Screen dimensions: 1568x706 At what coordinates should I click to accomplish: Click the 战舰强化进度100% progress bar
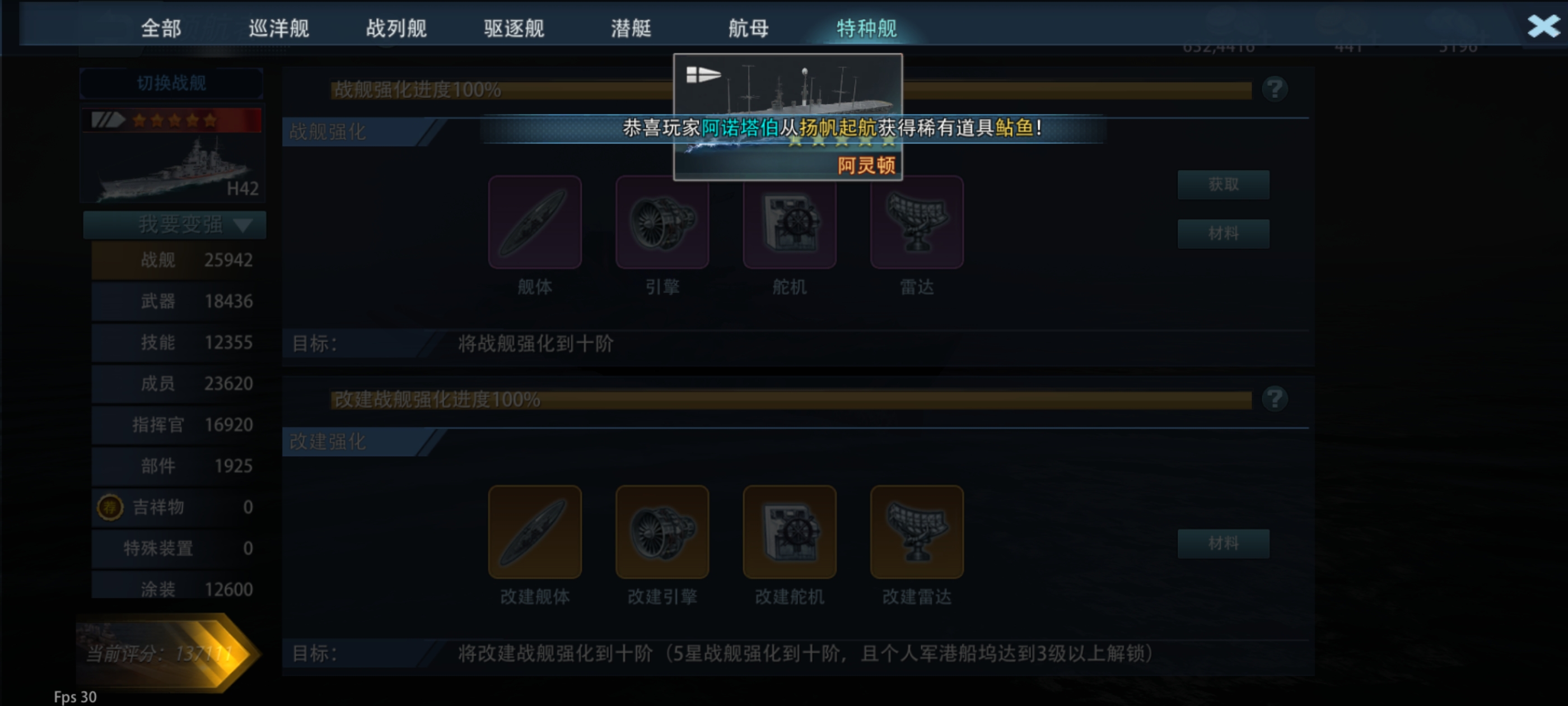pyautogui.click(x=791, y=90)
